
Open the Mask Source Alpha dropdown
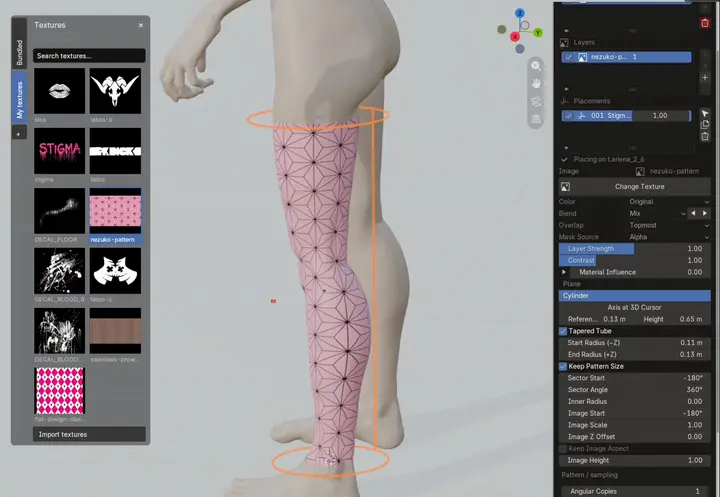[669, 237]
